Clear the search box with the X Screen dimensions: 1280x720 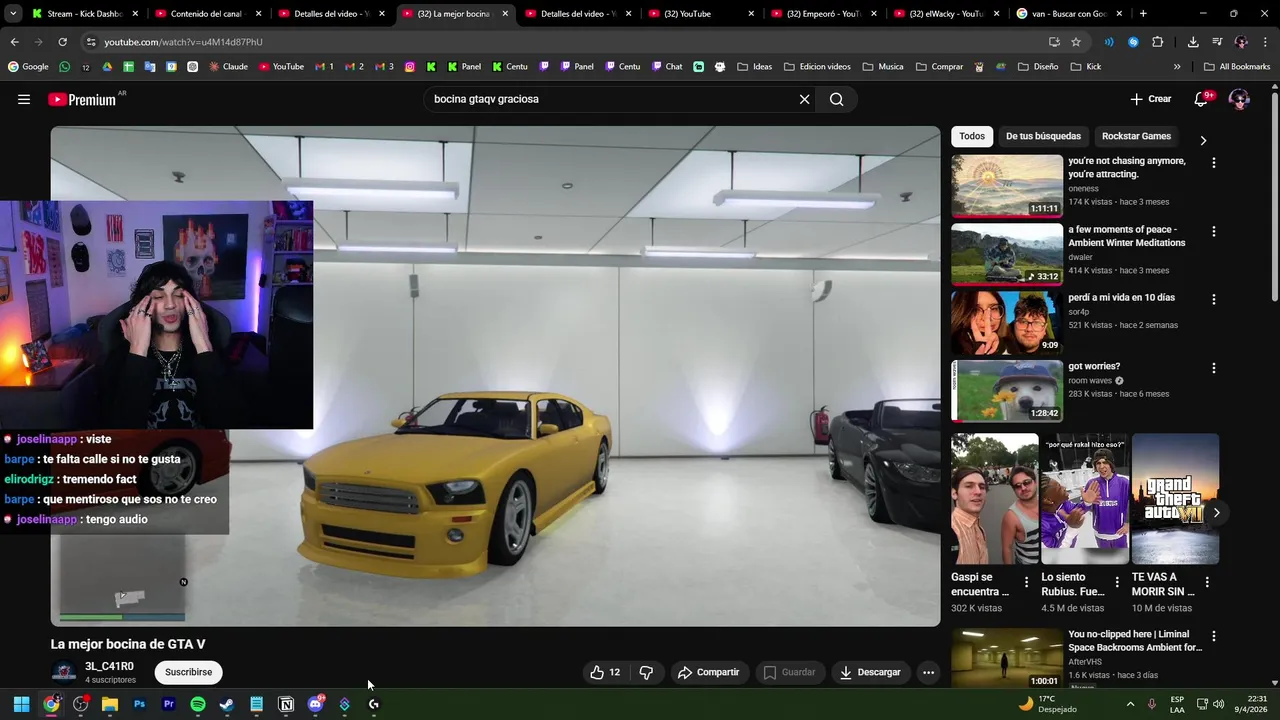pyautogui.click(x=804, y=99)
